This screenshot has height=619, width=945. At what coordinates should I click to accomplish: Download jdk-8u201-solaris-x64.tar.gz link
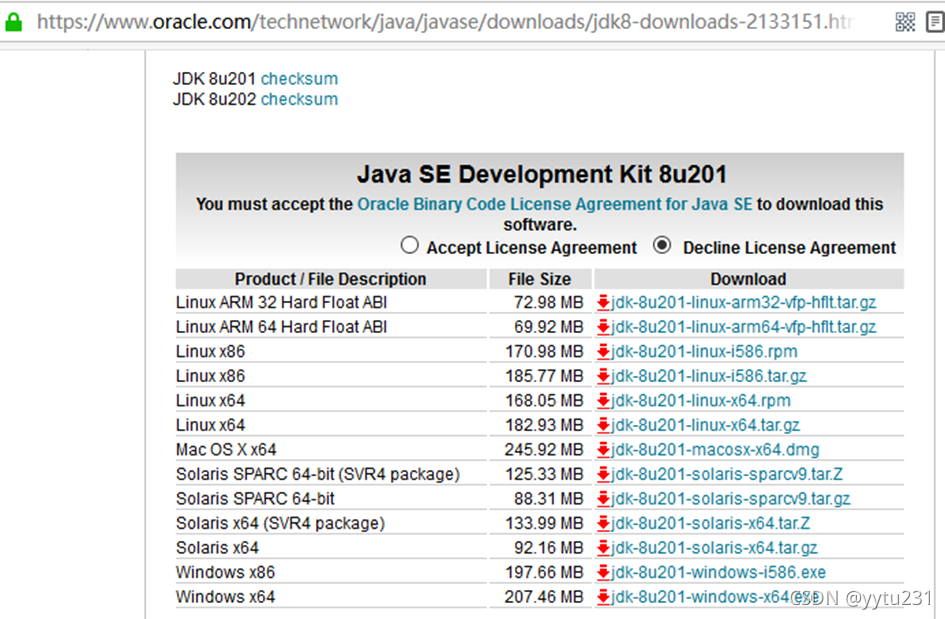pyautogui.click(x=714, y=548)
